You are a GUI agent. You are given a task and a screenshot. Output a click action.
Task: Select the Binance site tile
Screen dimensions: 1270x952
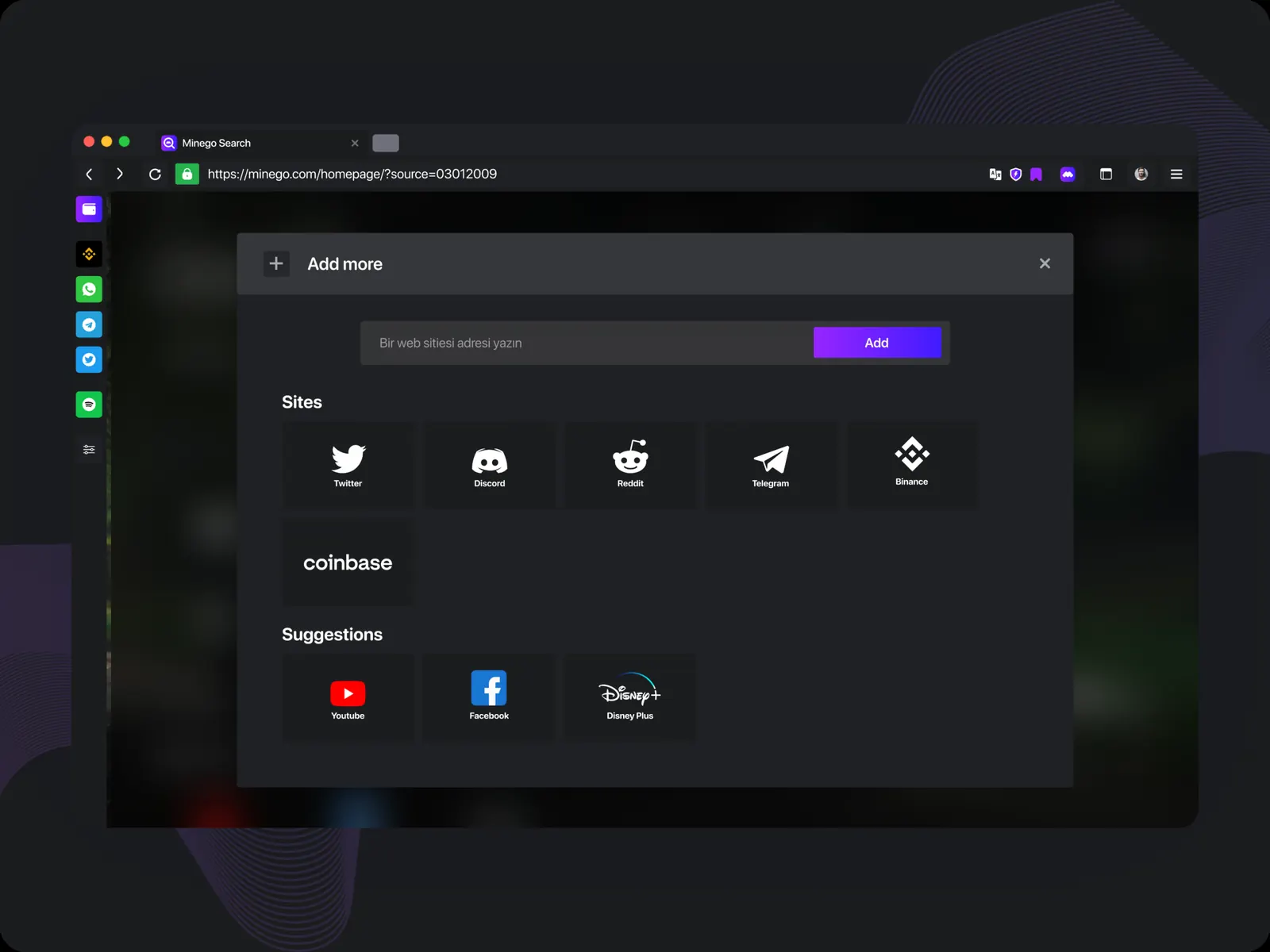coord(912,465)
